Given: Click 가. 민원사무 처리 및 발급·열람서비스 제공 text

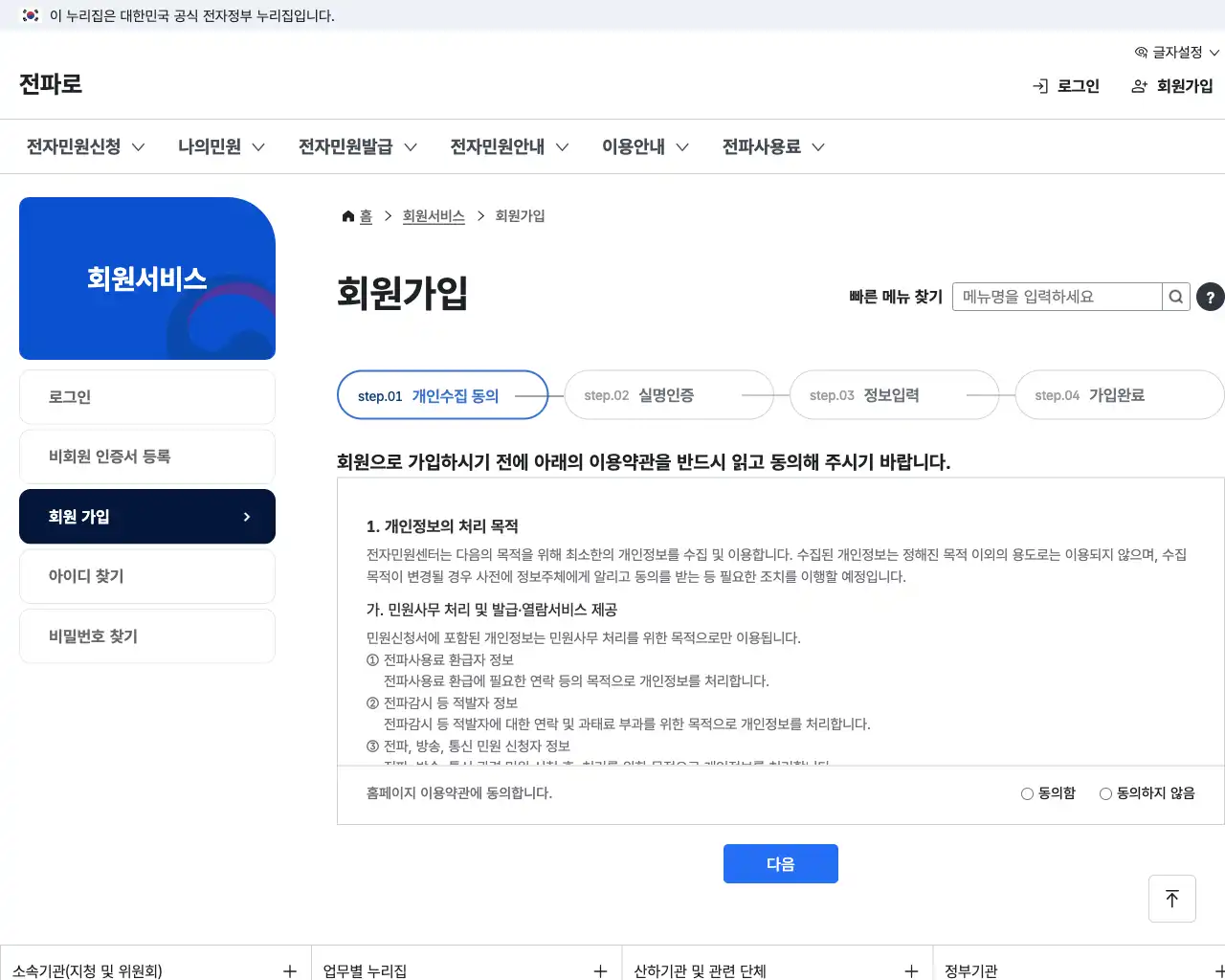Looking at the screenshot, I should coord(492,610).
